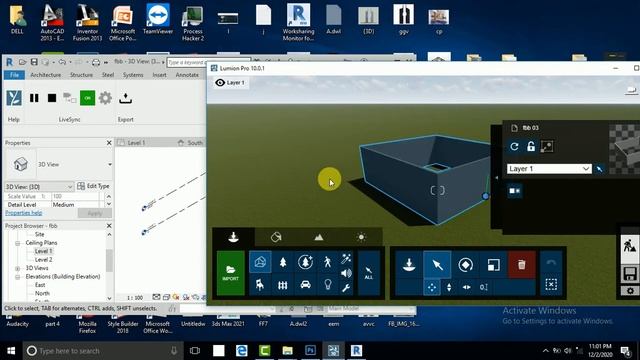Viewport: 640px width, 360px height.
Task: Activate the Select arrow tool
Action: point(437,265)
